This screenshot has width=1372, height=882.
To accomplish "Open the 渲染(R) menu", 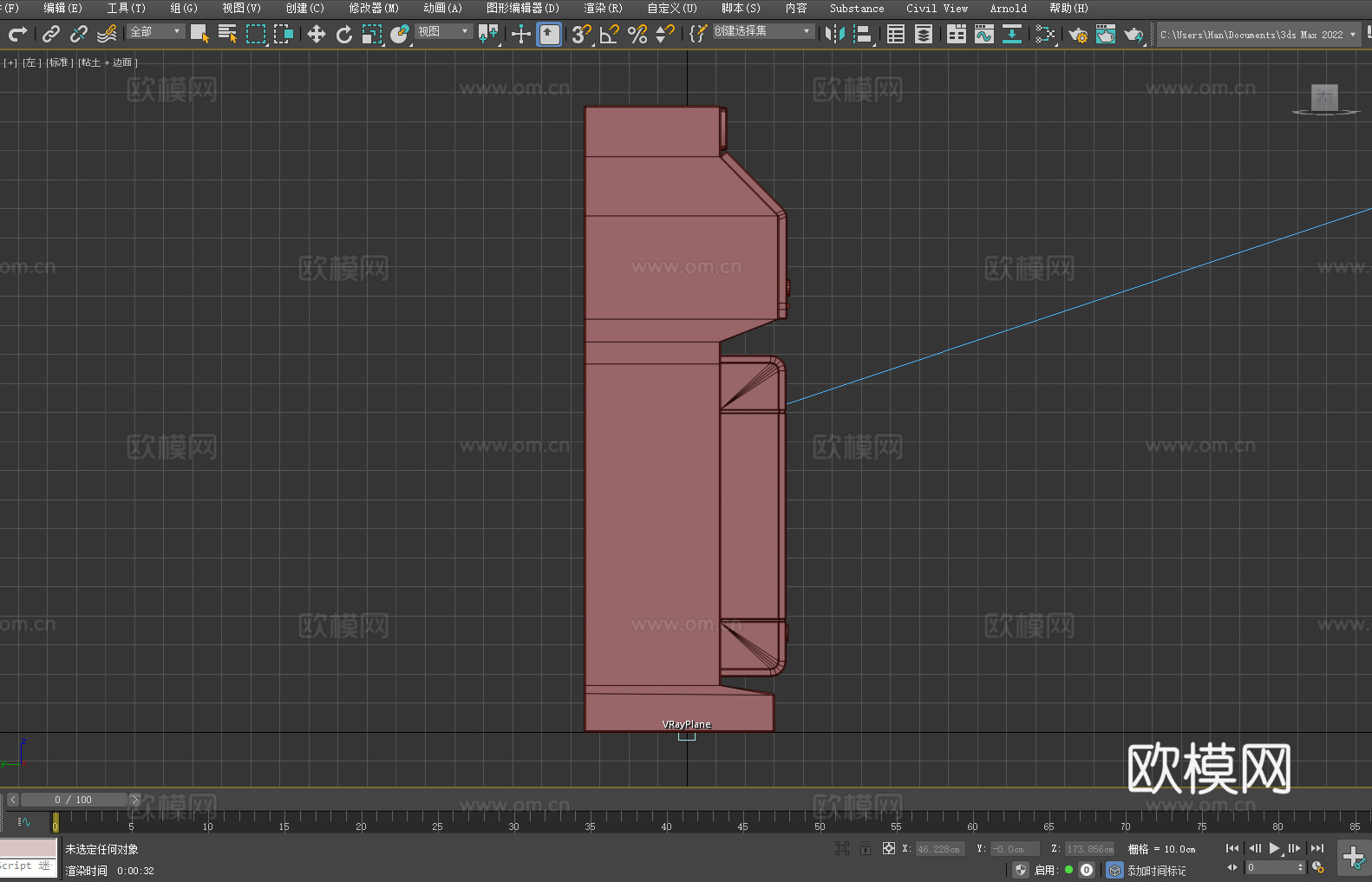I will point(603,8).
